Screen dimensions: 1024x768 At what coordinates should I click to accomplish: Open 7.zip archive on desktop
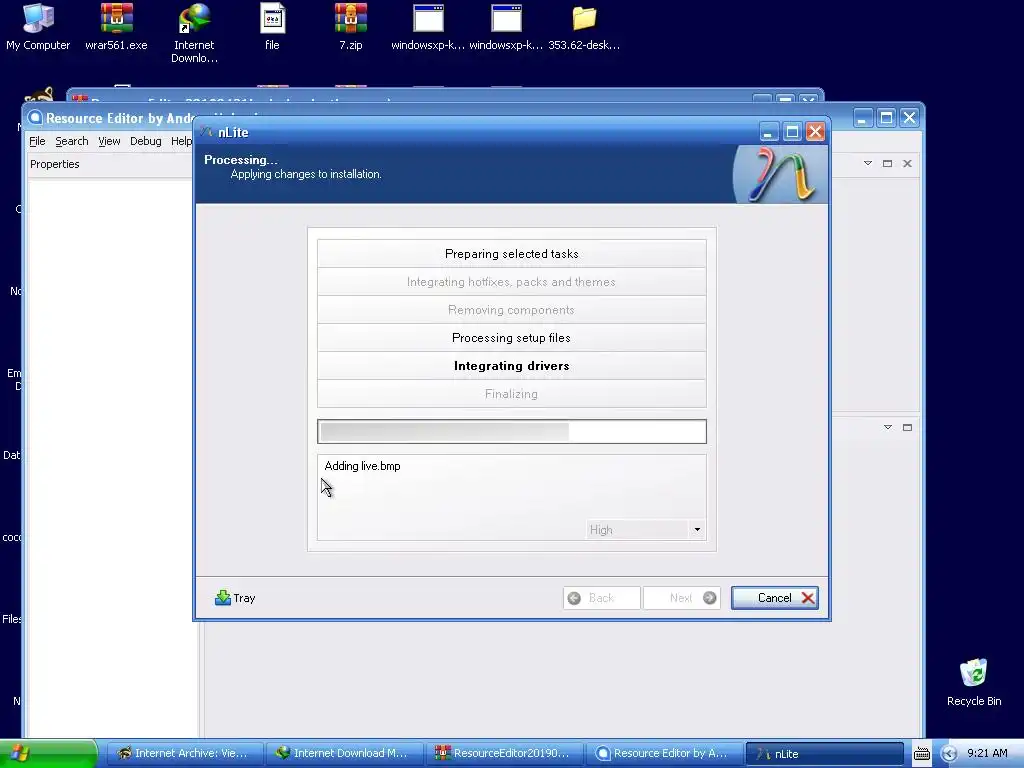(x=351, y=27)
